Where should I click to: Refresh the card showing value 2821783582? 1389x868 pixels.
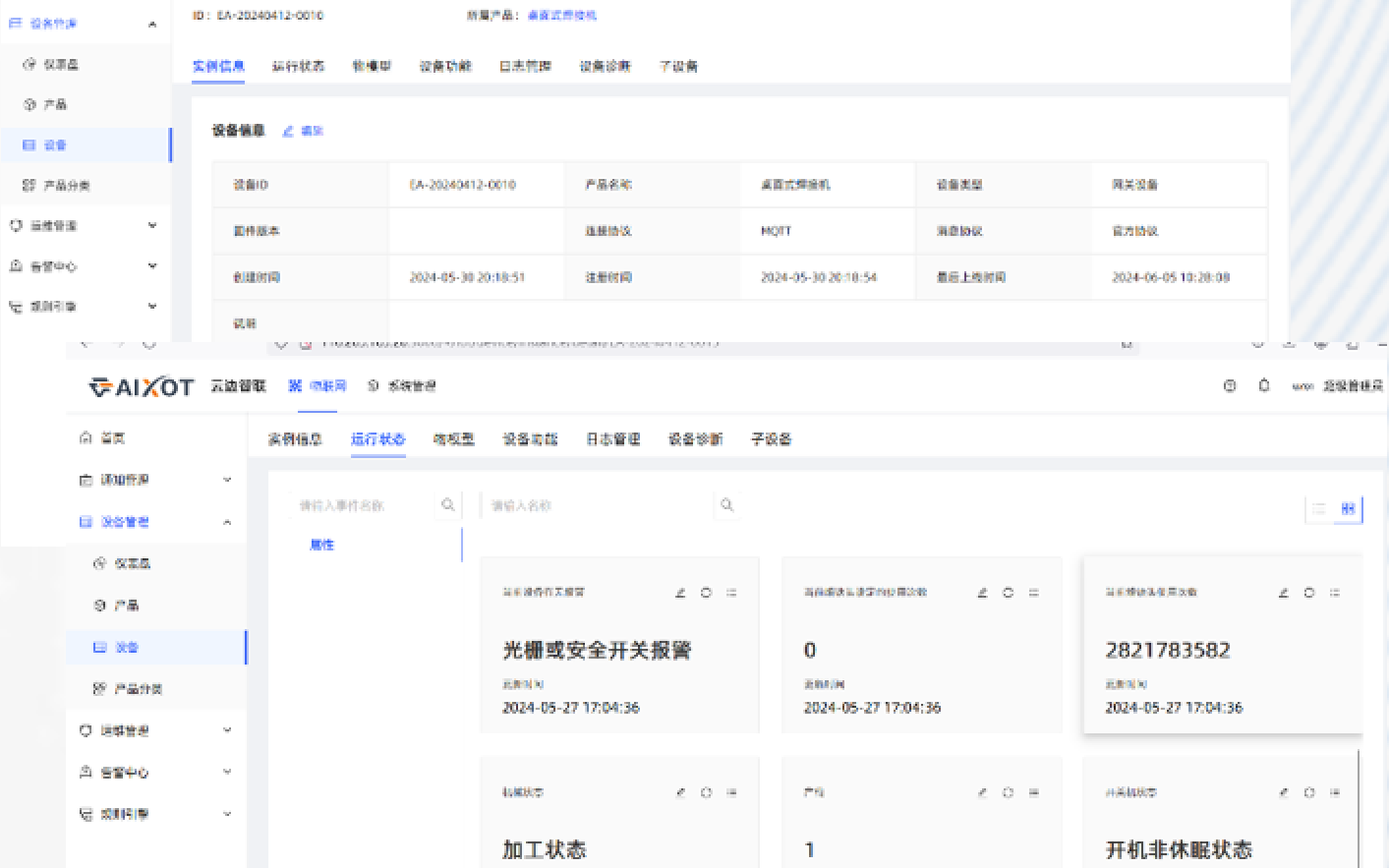pos(1308,593)
